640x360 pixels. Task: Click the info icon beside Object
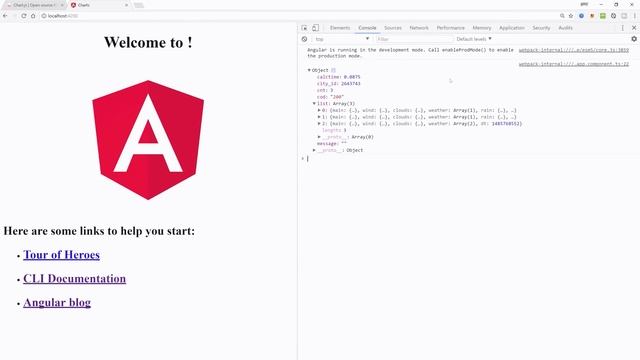point(333,70)
